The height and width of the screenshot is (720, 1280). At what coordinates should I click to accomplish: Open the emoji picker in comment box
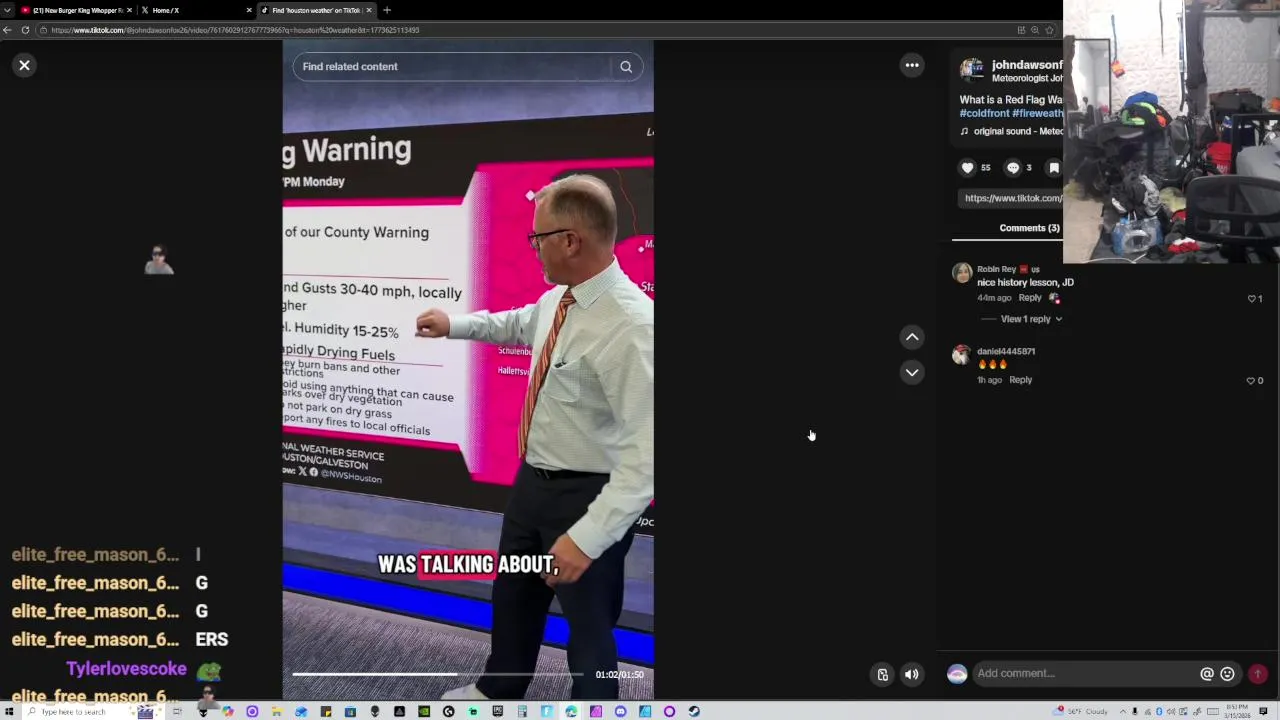(x=1228, y=674)
